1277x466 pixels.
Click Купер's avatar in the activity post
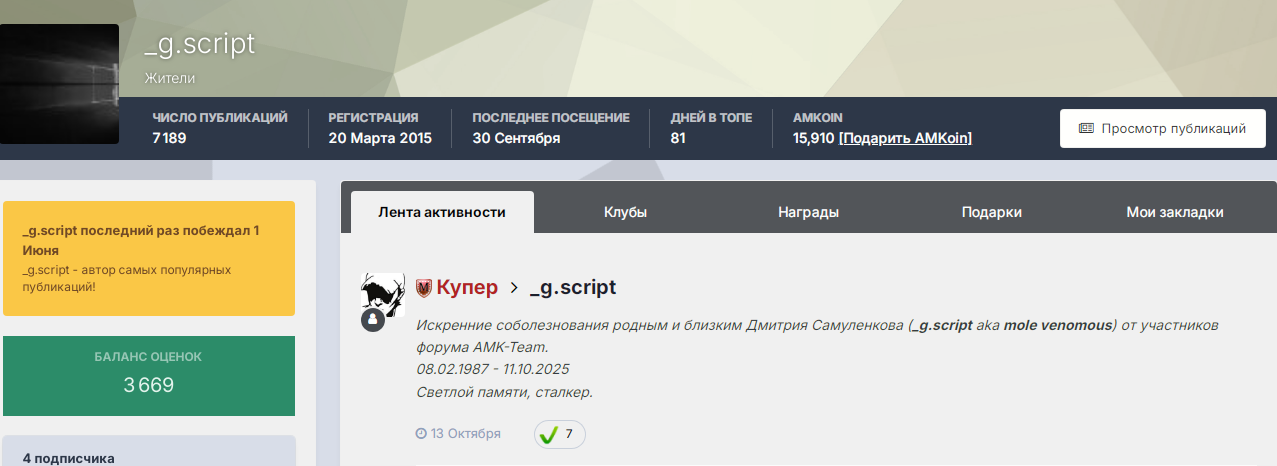(x=384, y=294)
